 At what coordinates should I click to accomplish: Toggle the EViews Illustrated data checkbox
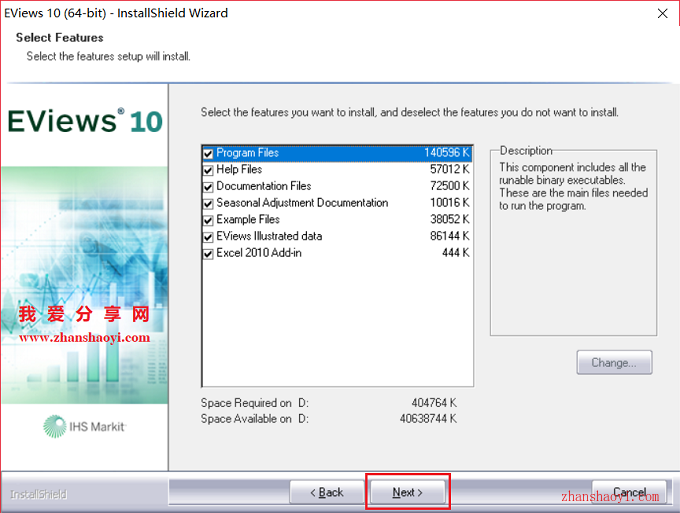click(x=208, y=237)
